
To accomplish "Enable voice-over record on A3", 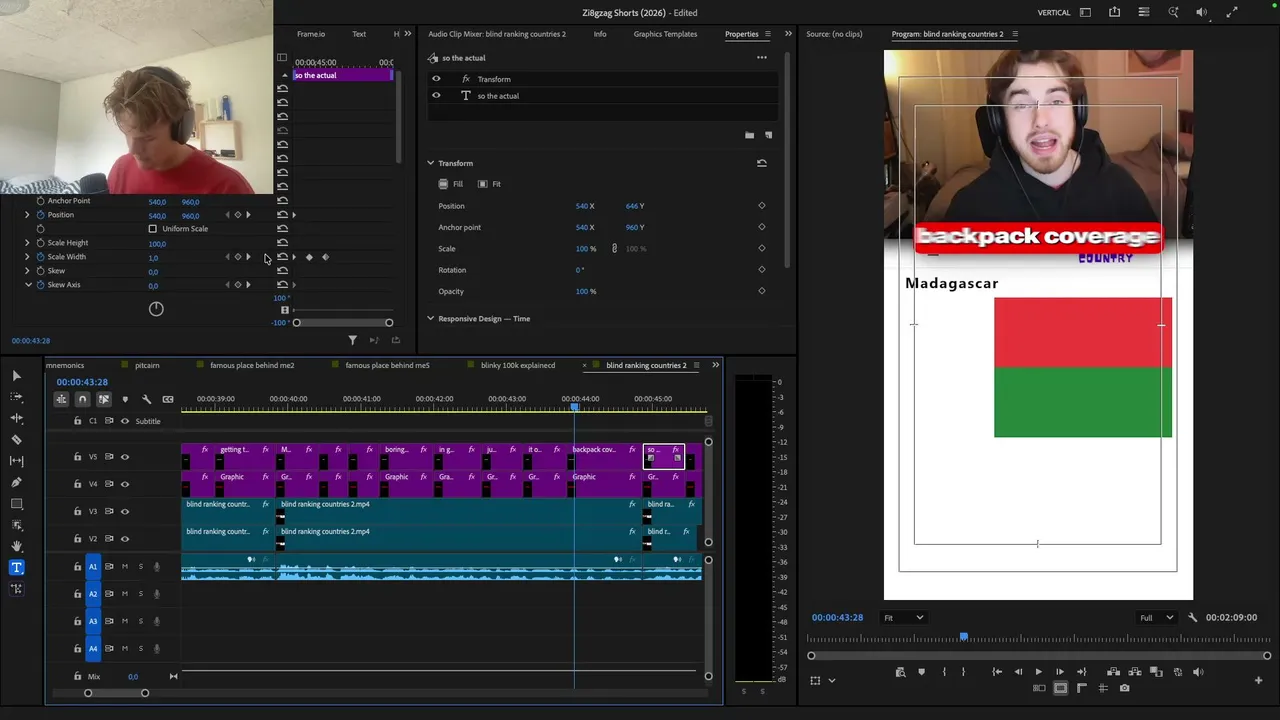I will [x=157, y=621].
